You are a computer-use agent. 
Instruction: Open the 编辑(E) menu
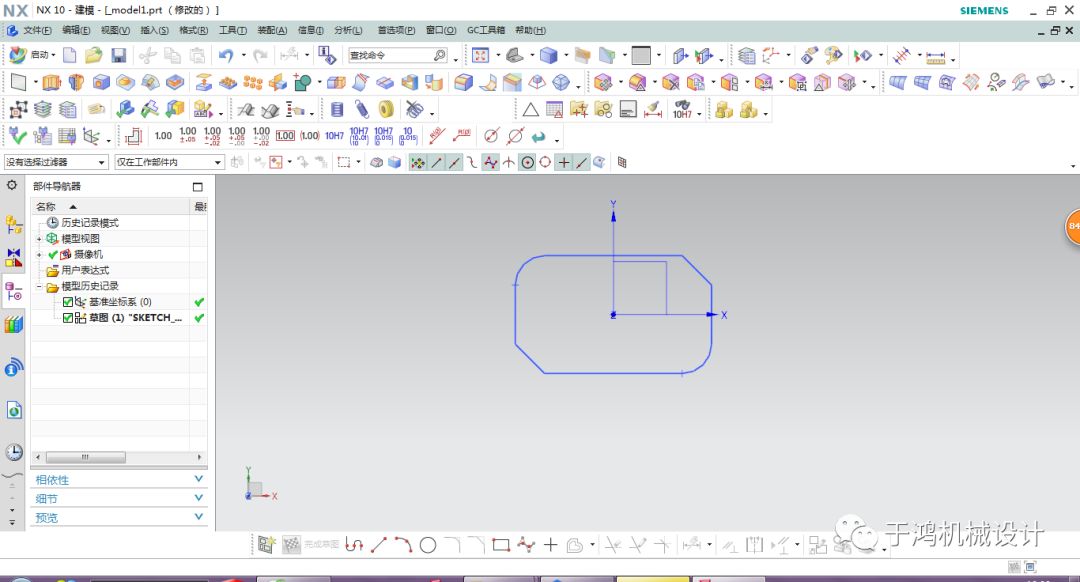click(x=76, y=30)
